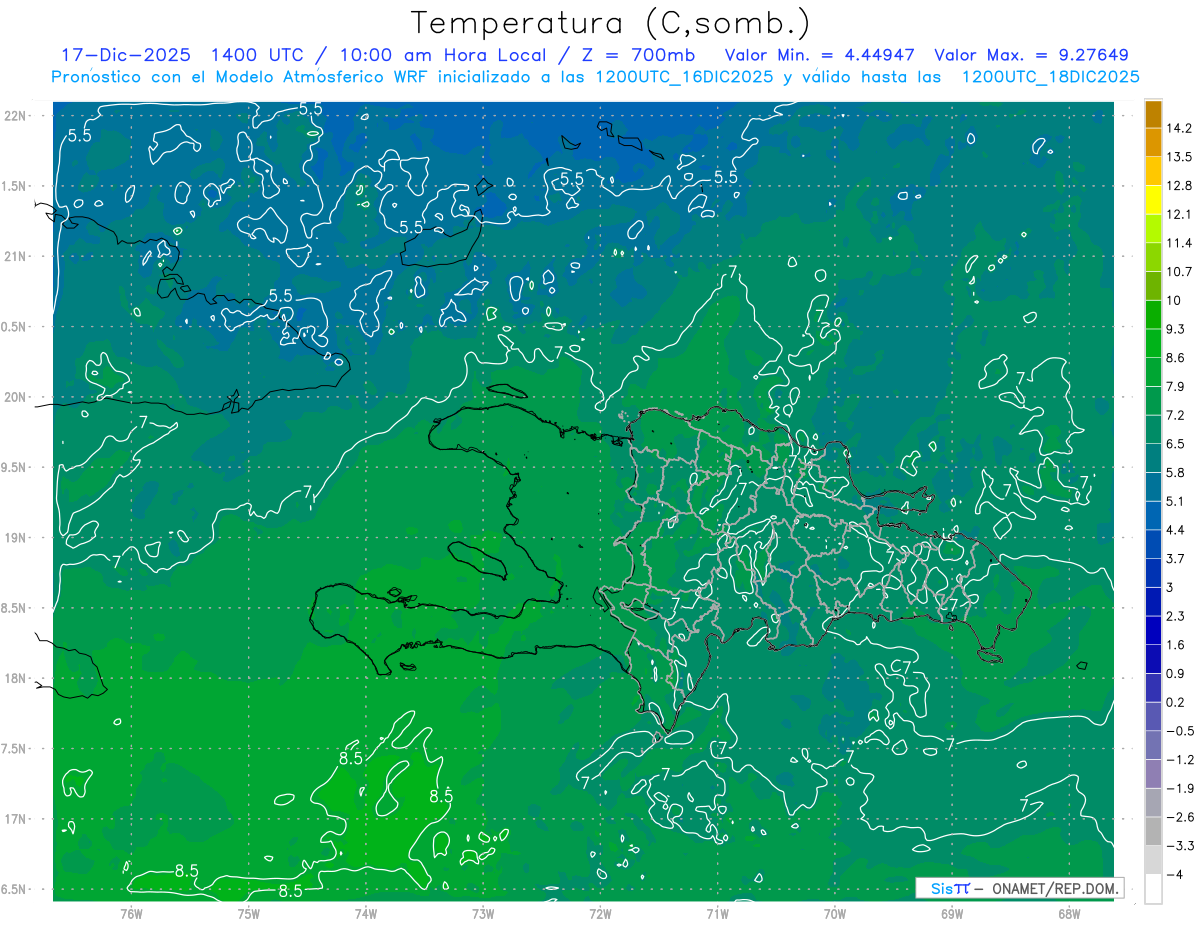Image resolution: width=1200 pixels, height=927 pixels.
Task: Click the colorbar label '7.2'
Action: click(x=1177, y=415)
